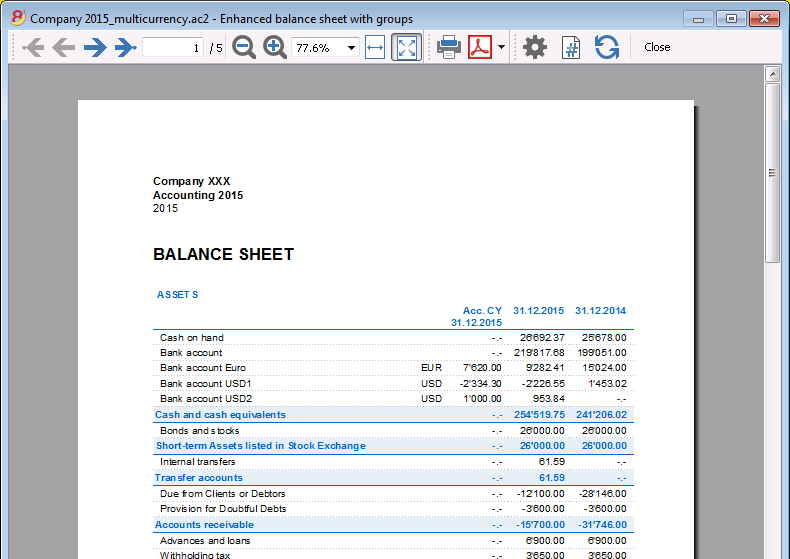
Task: Jump to the last page arrow
Action: pyautogui.click(x=125, y=47)
